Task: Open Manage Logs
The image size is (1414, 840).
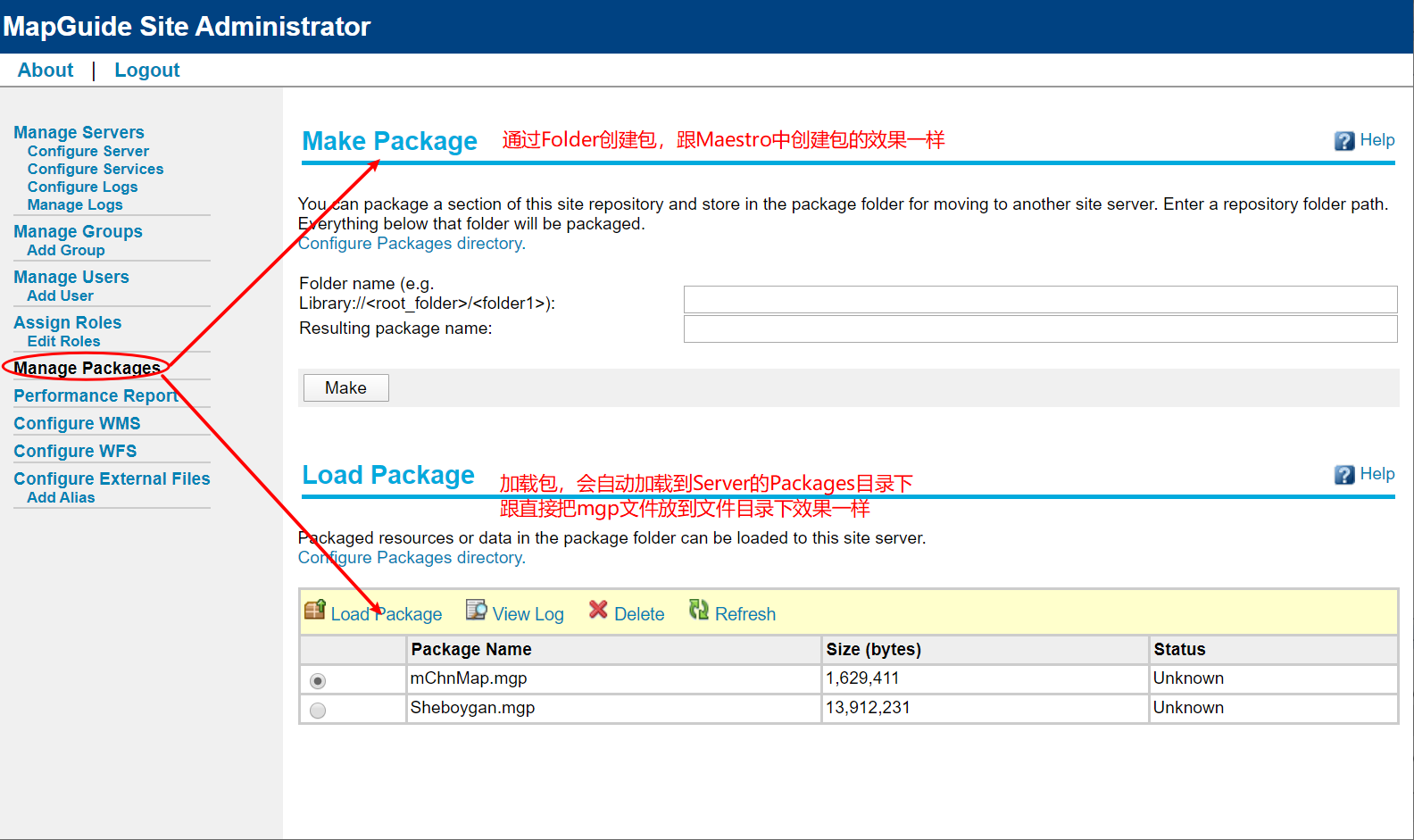Action: (75, 205)
